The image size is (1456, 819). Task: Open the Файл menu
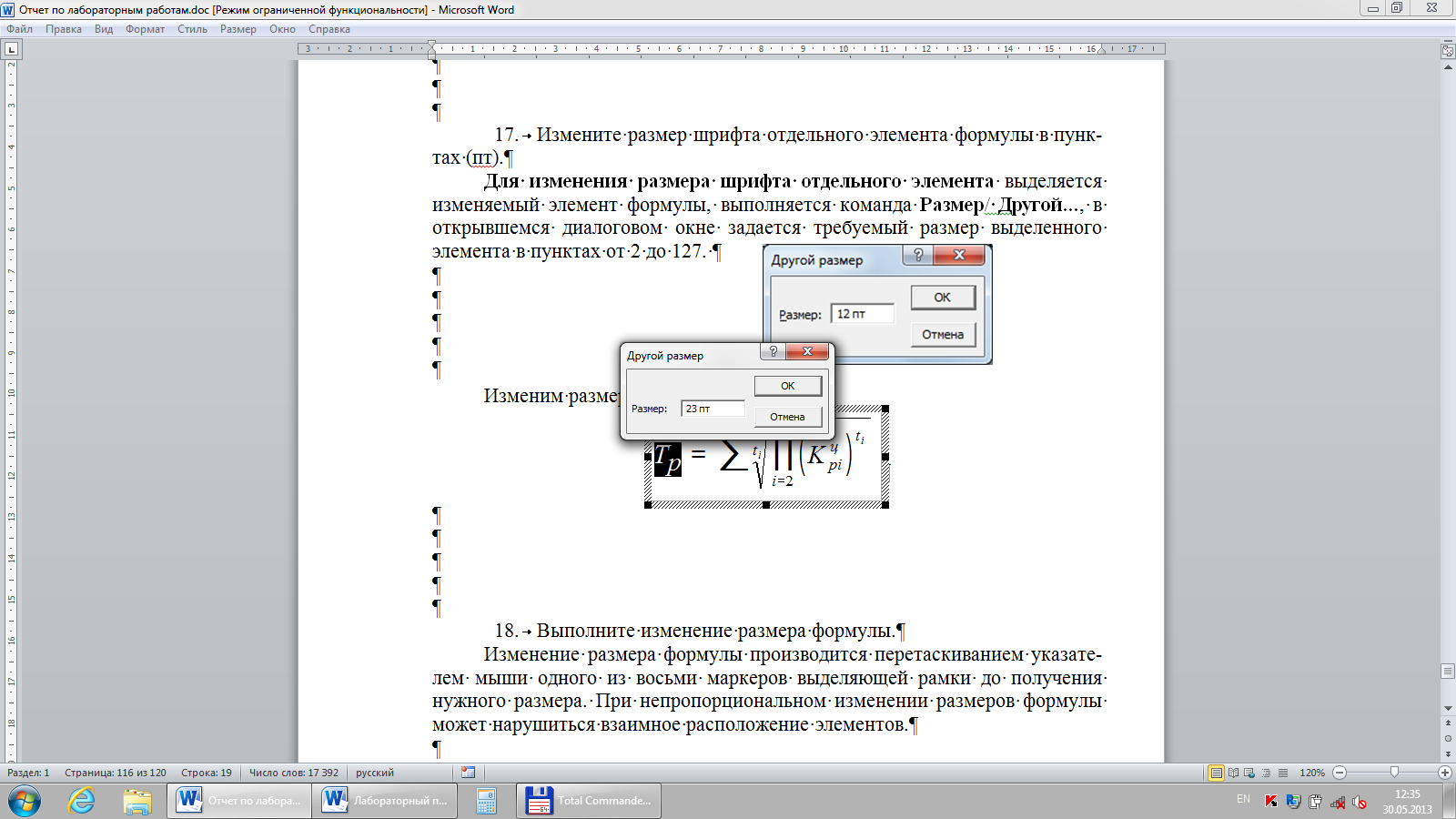19,29
